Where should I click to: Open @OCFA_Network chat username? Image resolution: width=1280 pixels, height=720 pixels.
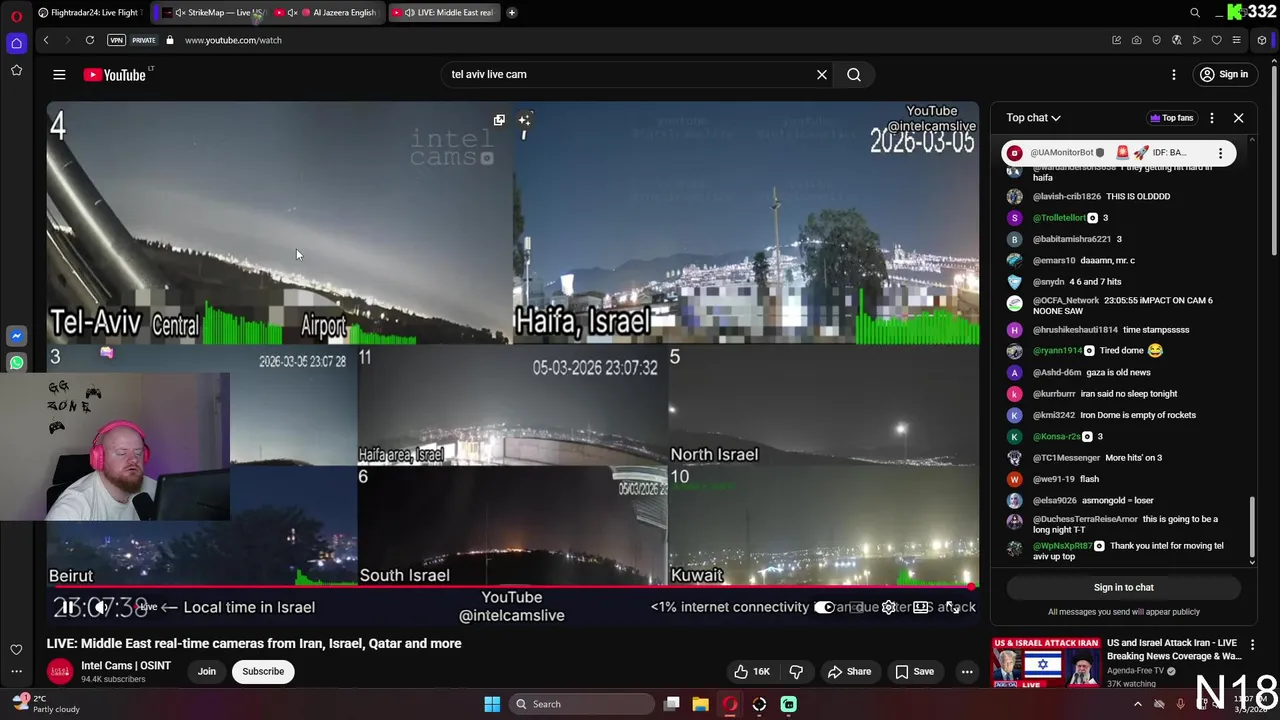pos(1066,300)
